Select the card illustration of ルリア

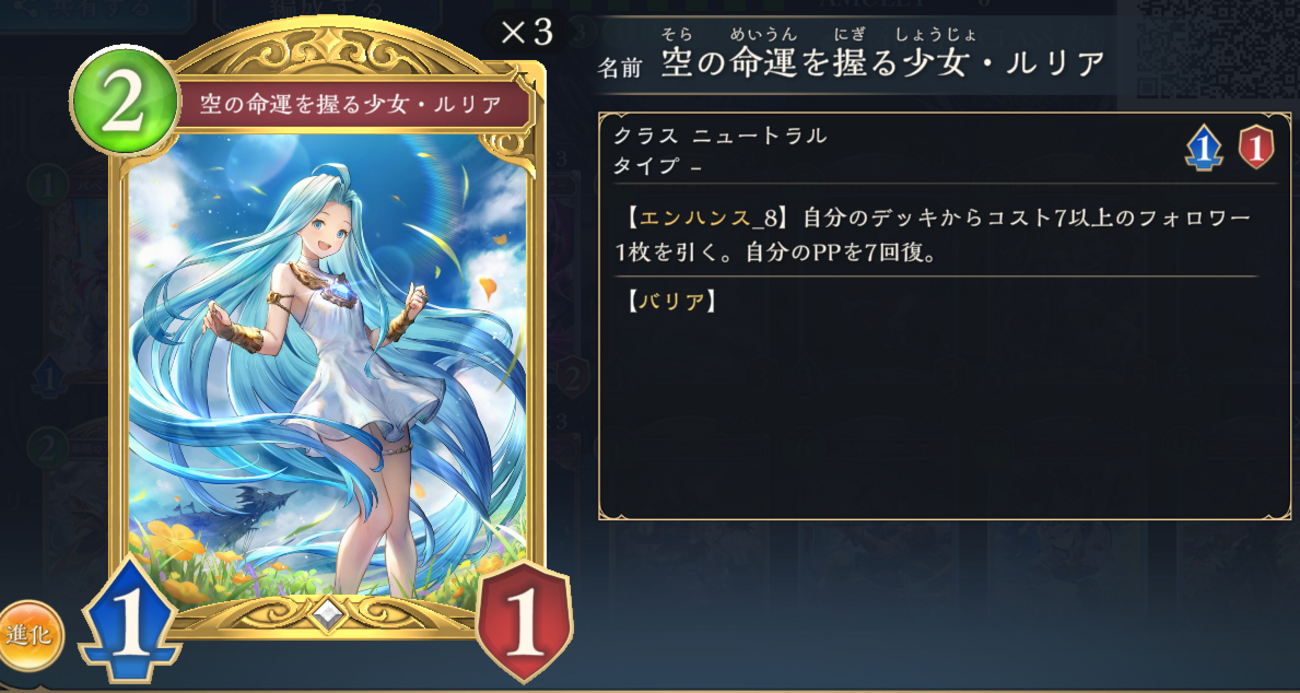[328, 370]
